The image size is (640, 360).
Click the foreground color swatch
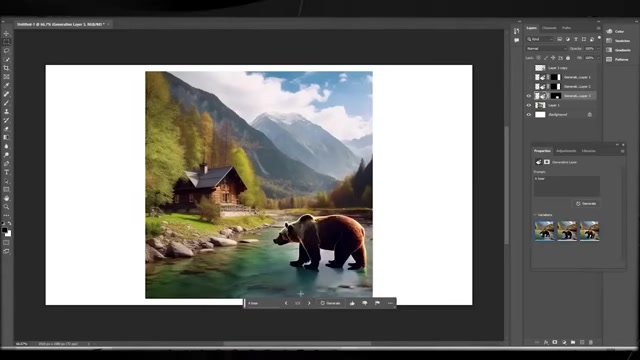(x=4, y=230)
